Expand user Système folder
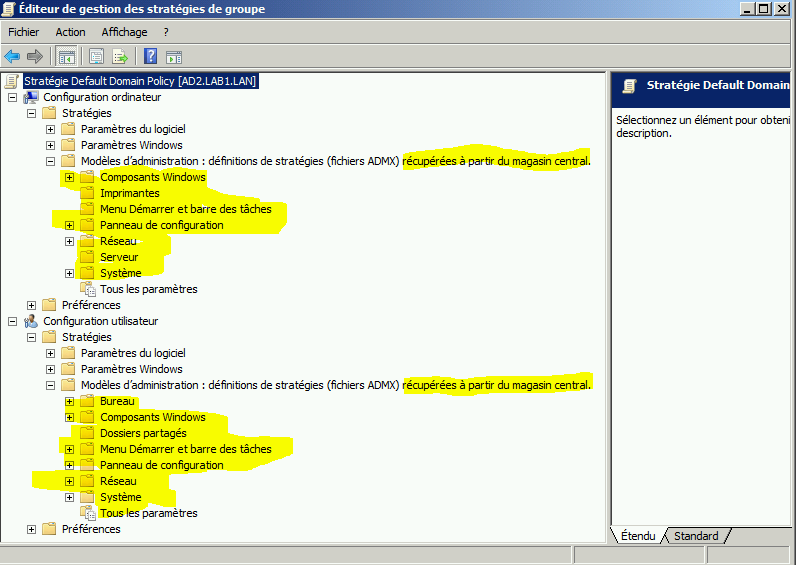Image resolution: width=796 pixels, height=565 pixels. click(70, 497)
